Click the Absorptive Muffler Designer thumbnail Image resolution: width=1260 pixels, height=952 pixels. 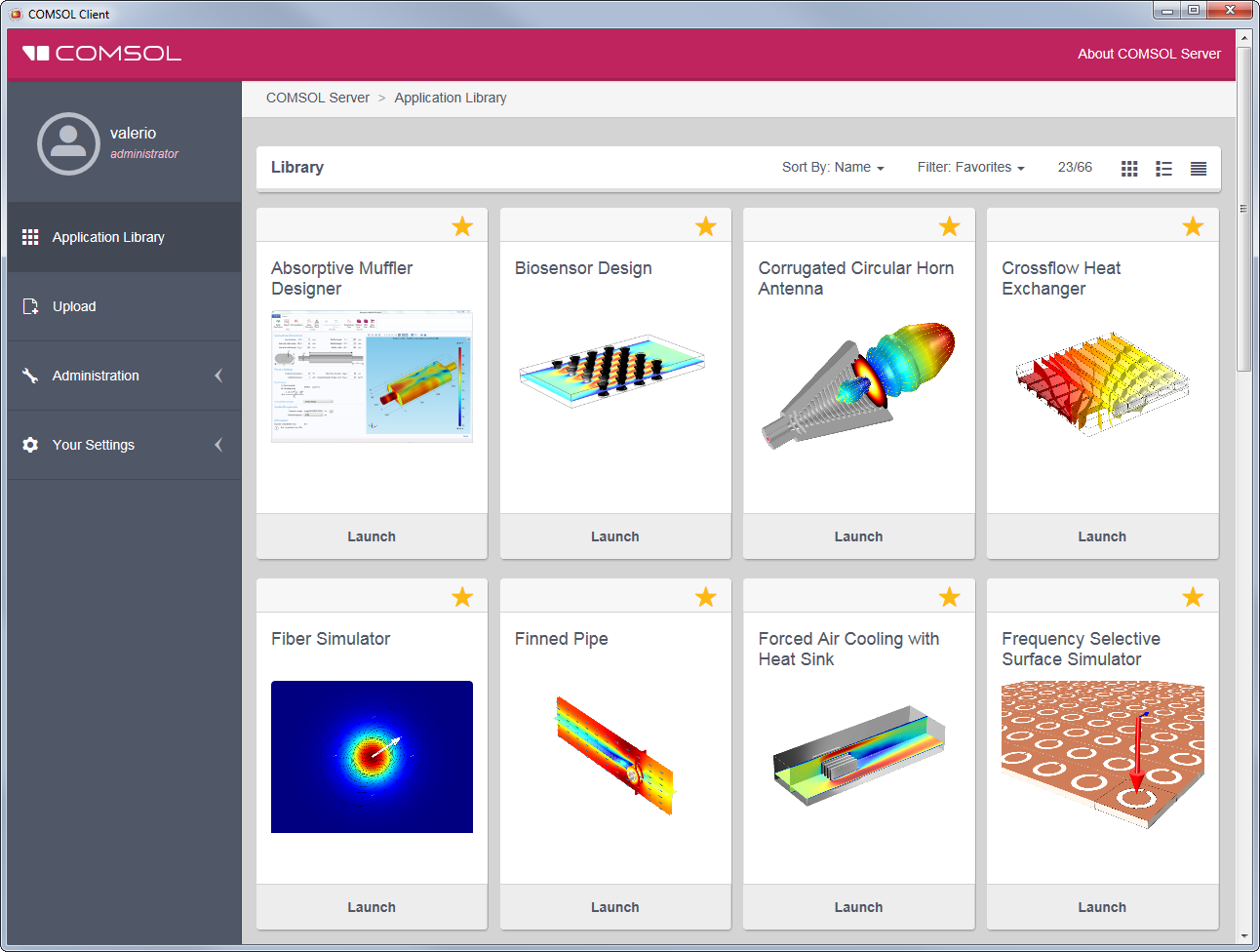tap(372, 377)
